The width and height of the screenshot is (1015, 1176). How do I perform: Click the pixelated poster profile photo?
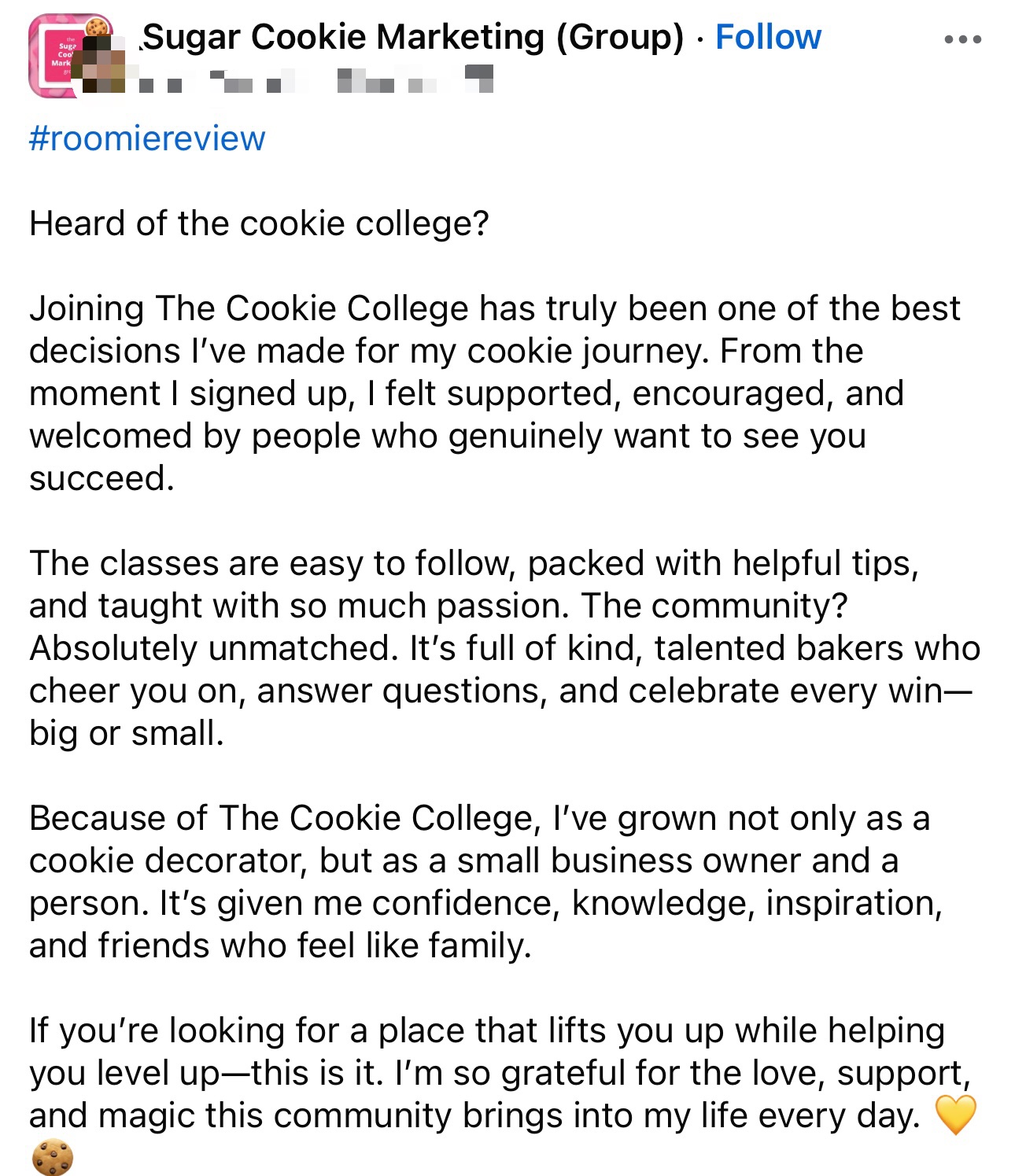coord(101,65)
